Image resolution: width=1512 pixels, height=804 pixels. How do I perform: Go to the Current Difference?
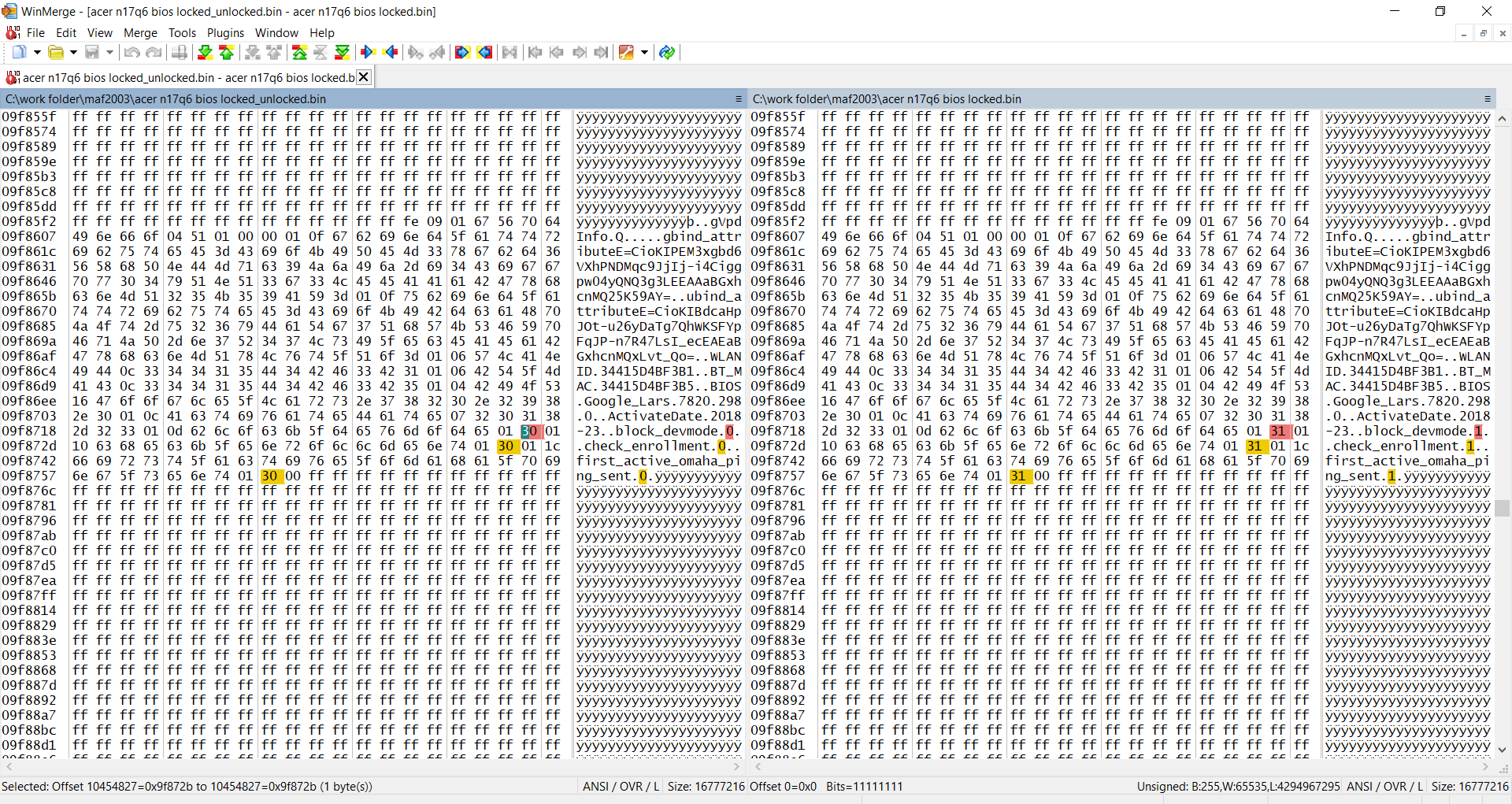(x=321, y=53)
